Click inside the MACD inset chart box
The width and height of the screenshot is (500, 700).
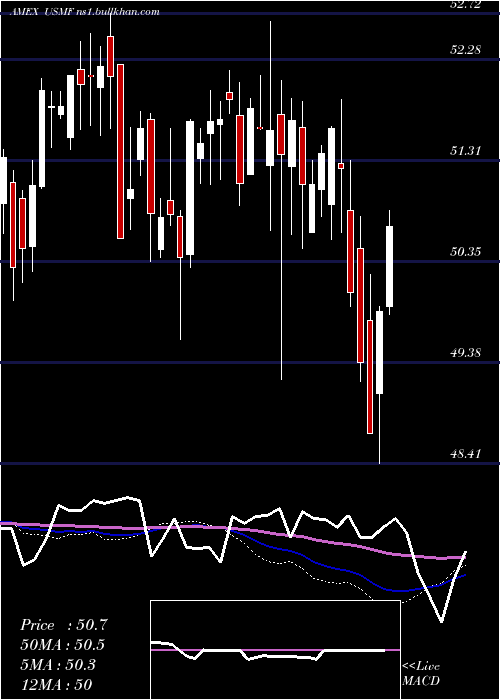point(275,650)
